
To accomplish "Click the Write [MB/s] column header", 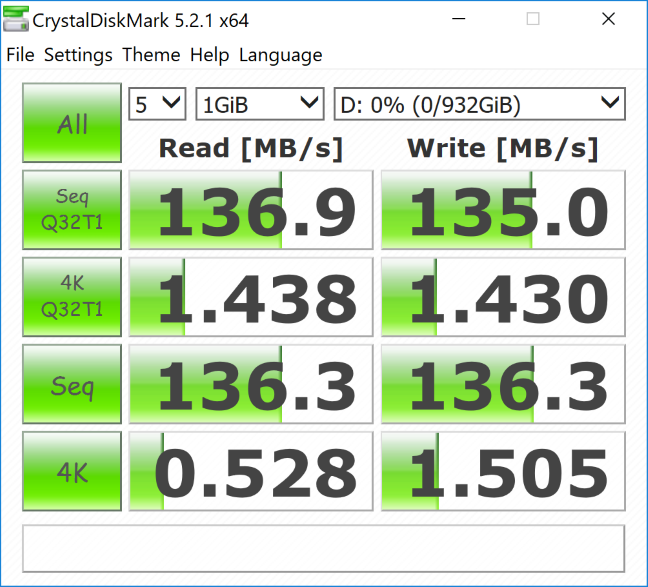I will tap(503, 148).
